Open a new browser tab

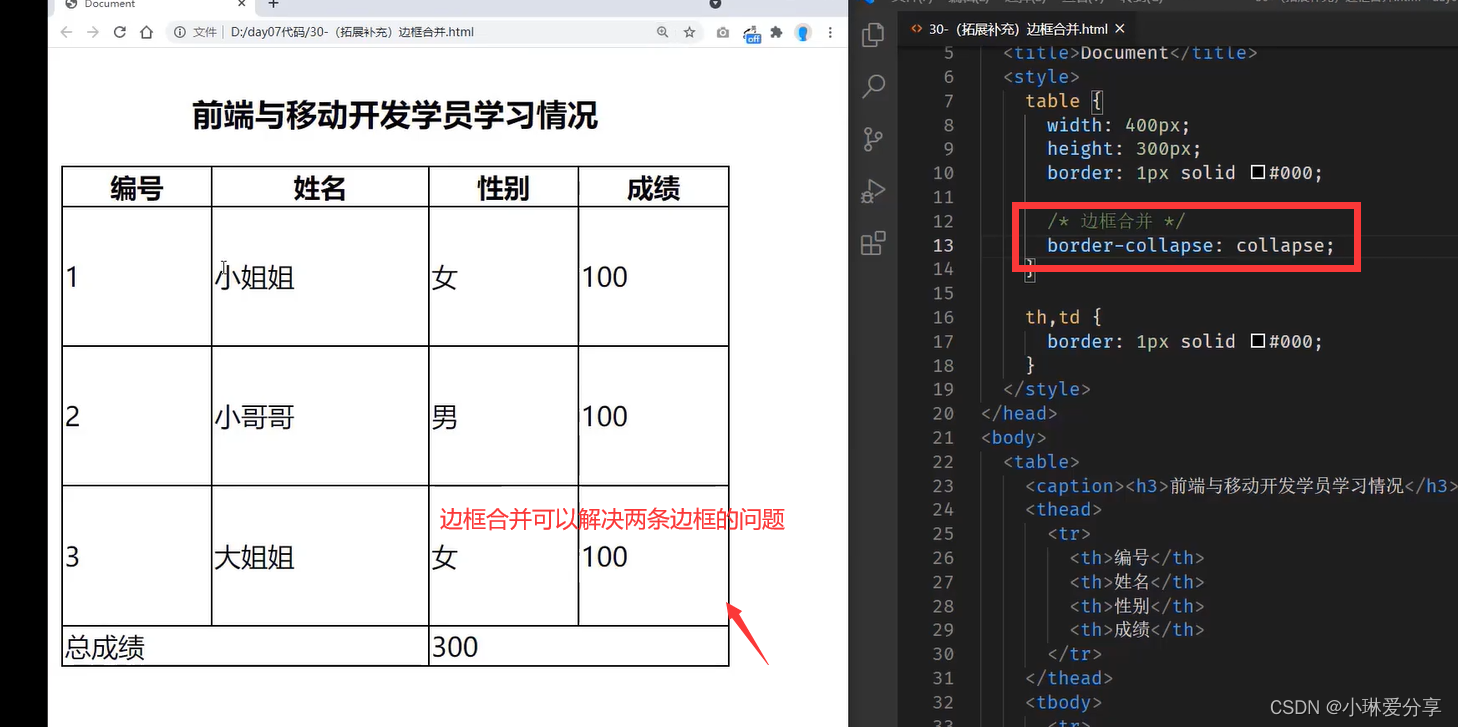tap(273, 5)
